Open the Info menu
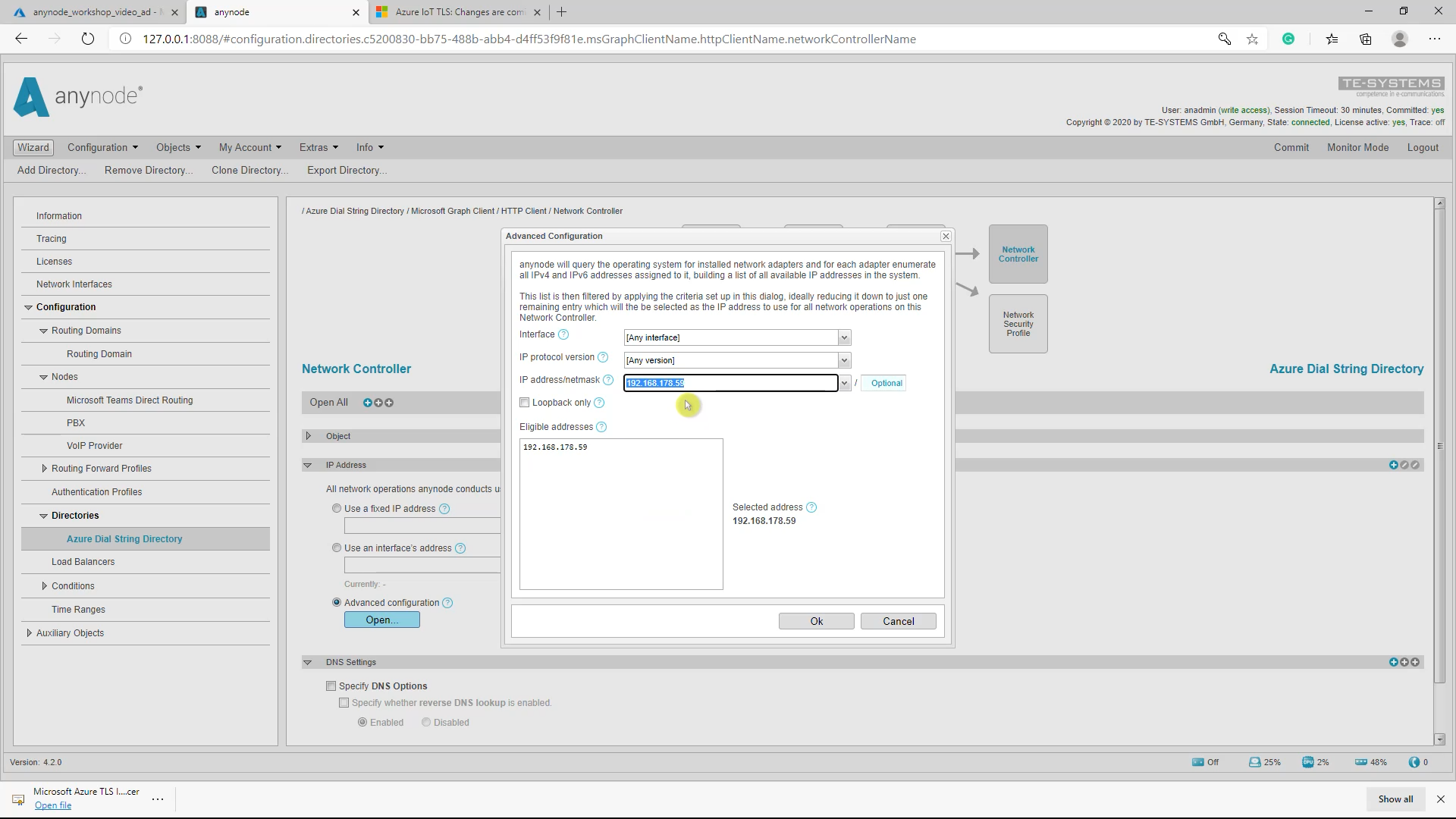Image resolution: width=1456 pixels, height=819 pixels. click(x=370, y=147)
